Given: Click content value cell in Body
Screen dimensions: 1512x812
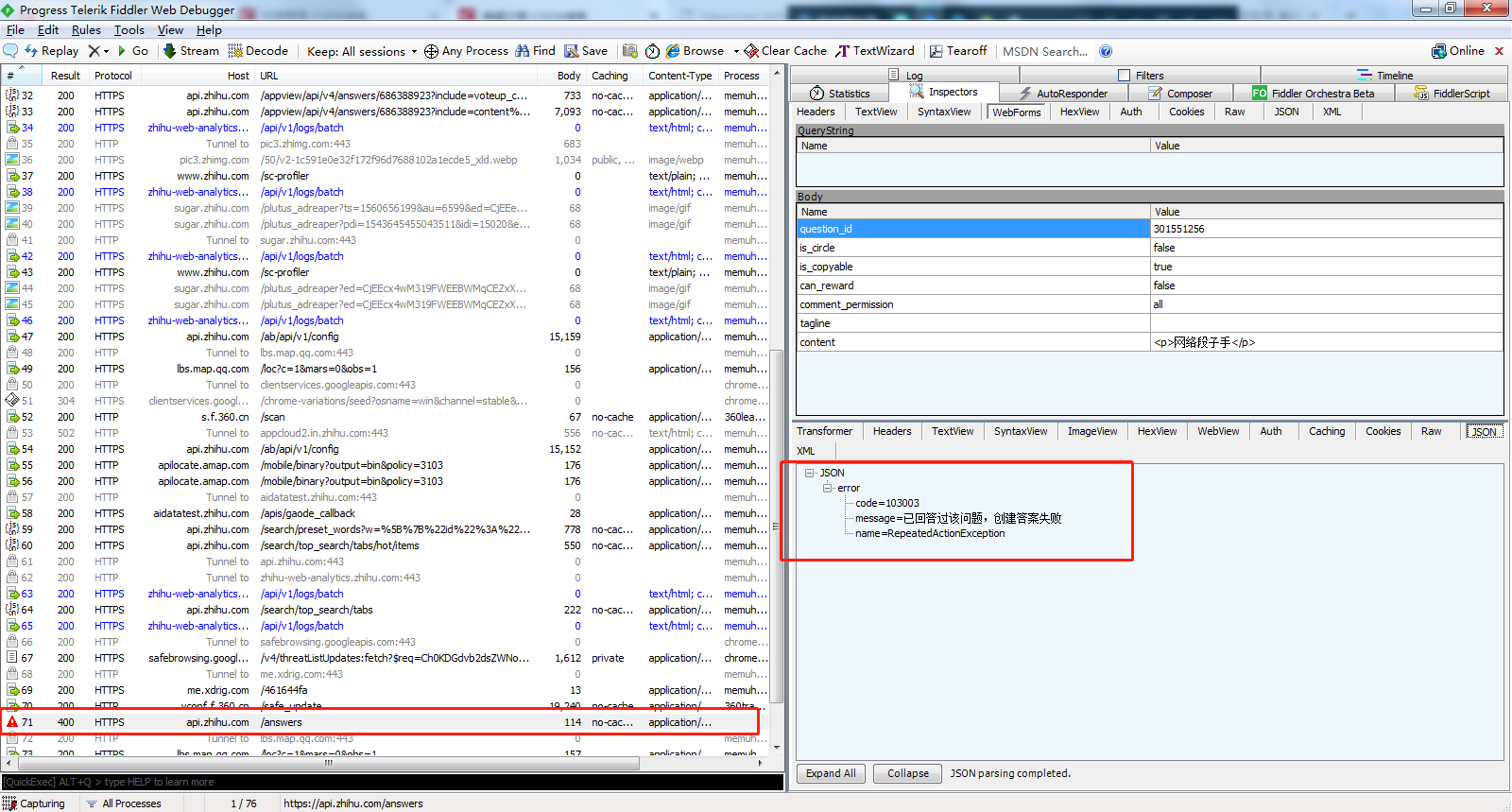Looking at the screenshot, I should point(1327,342).
